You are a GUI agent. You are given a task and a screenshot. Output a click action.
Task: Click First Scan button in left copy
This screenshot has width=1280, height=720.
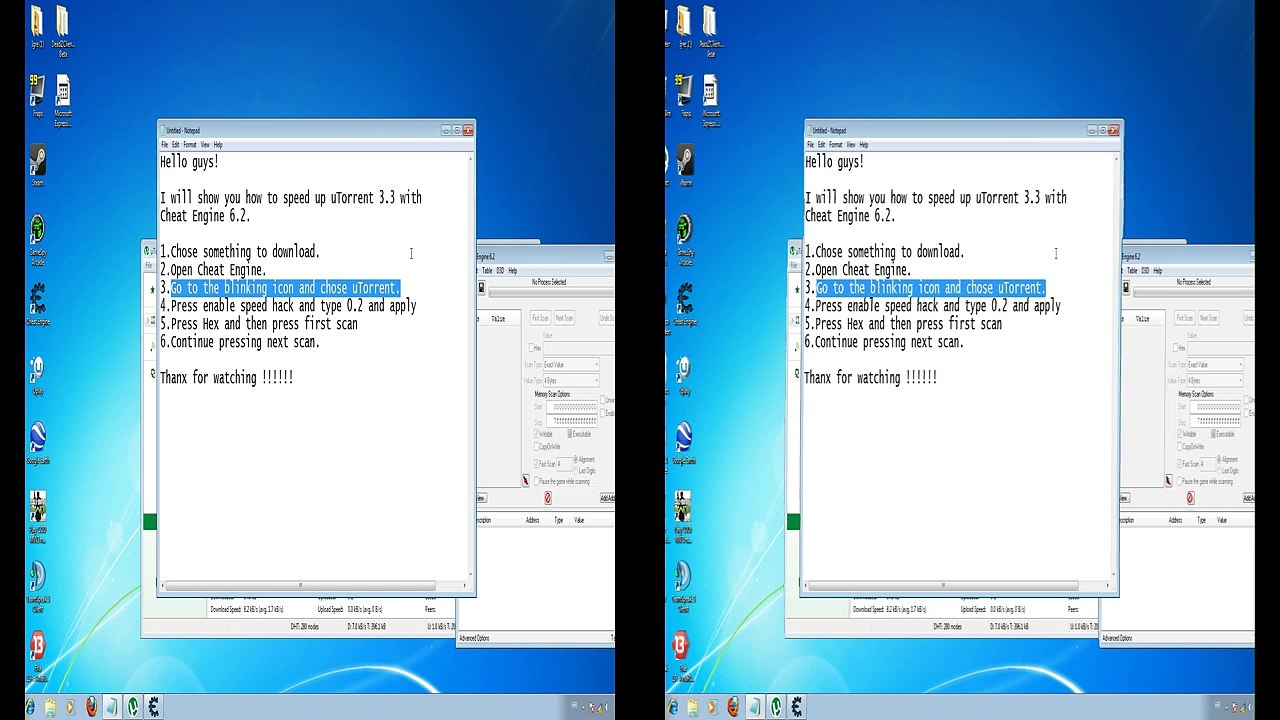click(540, 318)
